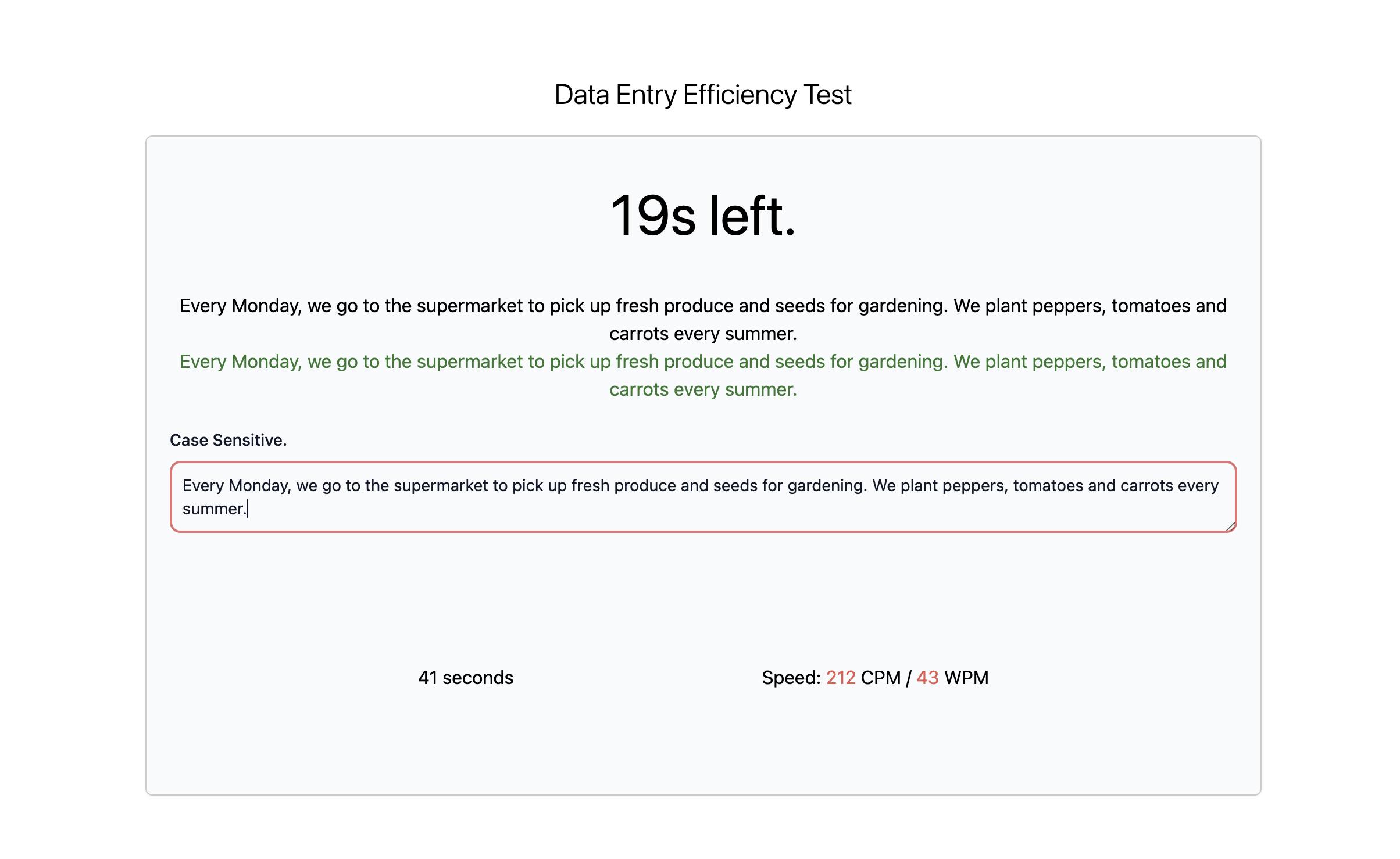Click the Case Sensitive label
This screenshot has height=859, width=1400.
point(228,440)
